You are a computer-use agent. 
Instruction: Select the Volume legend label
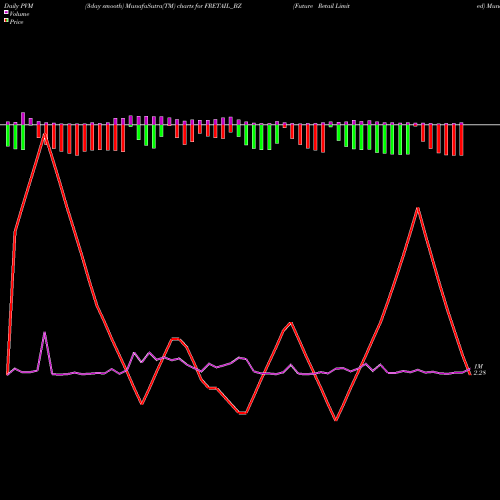point(19,14)
